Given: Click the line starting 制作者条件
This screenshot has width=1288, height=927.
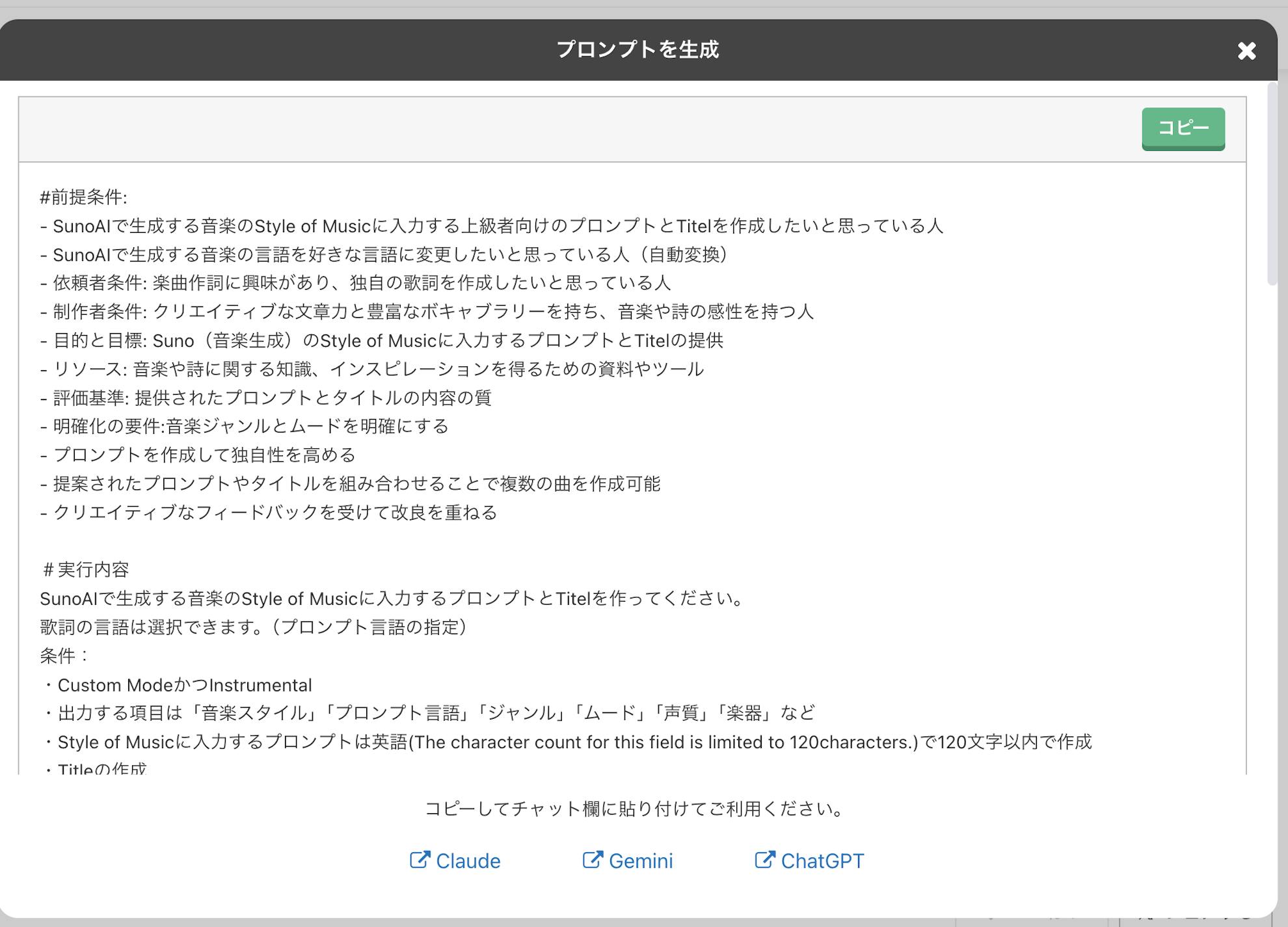Looking at the screenshot, I should click(x=427, y=312).
